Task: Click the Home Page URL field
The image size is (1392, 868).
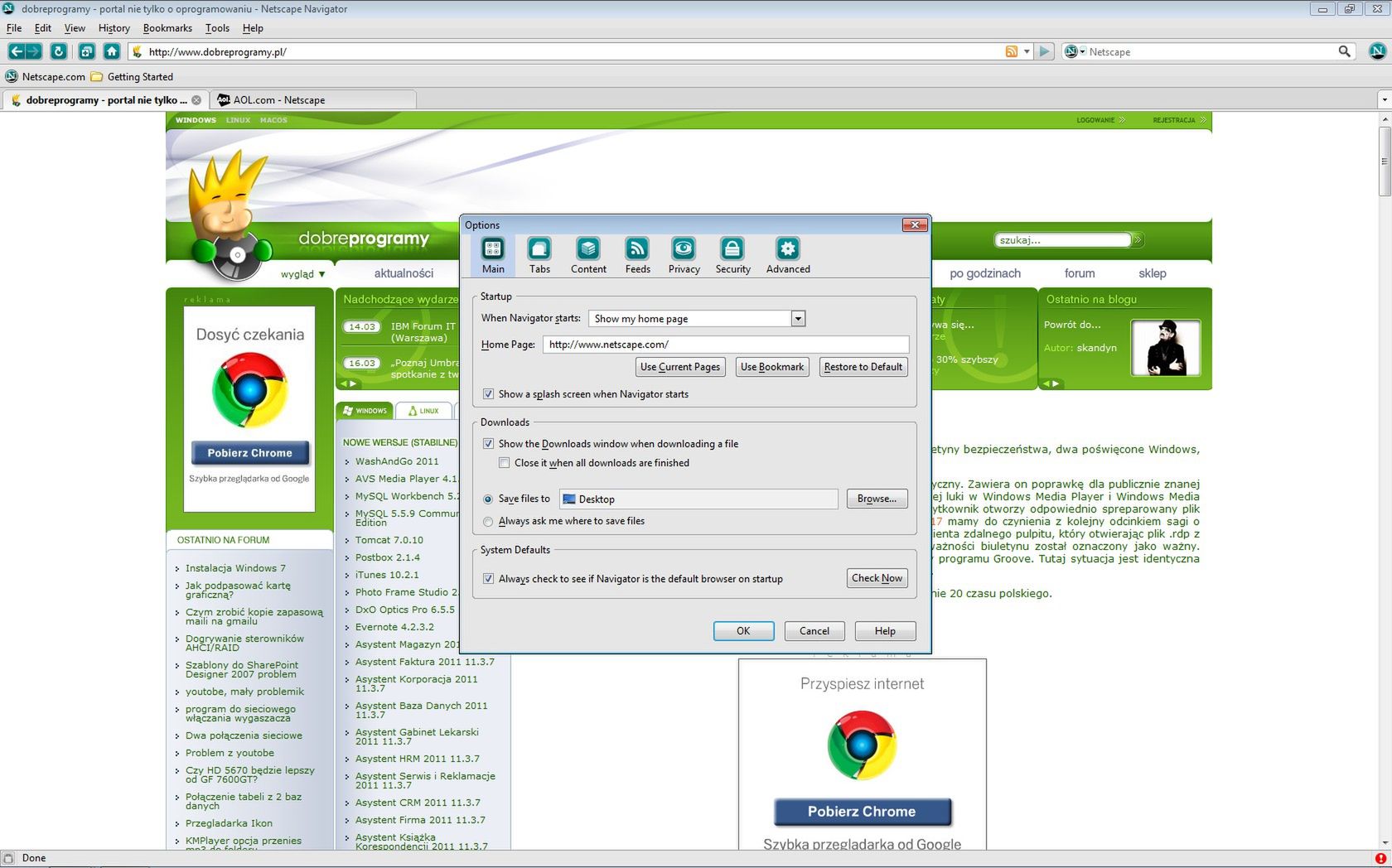Action: [x=726, y=345]
